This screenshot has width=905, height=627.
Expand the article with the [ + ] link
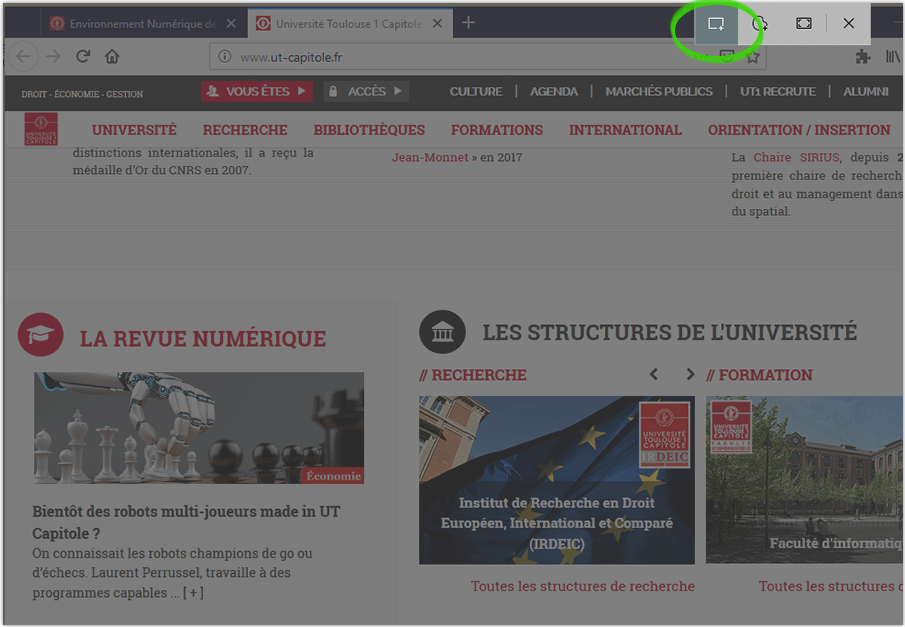click(193, 592)
